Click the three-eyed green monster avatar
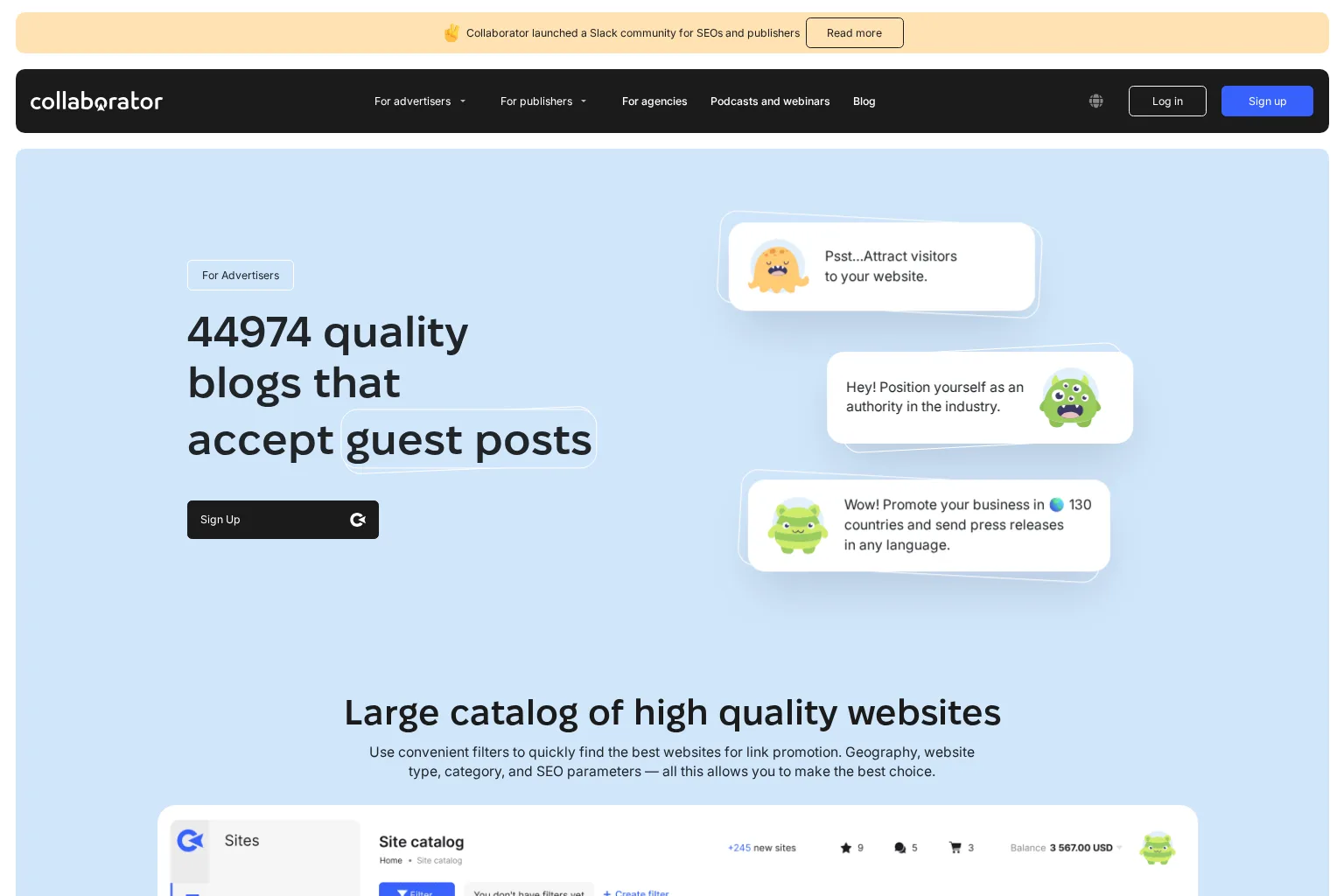 pos(1069,397)
